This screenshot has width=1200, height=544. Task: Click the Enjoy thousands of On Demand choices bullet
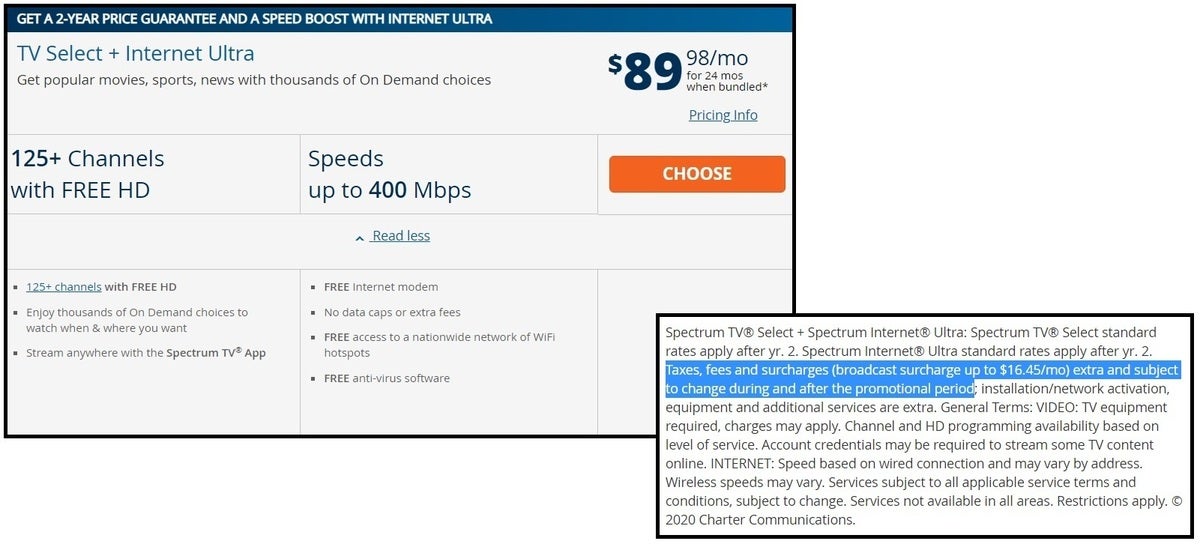(x=137, y=320)
